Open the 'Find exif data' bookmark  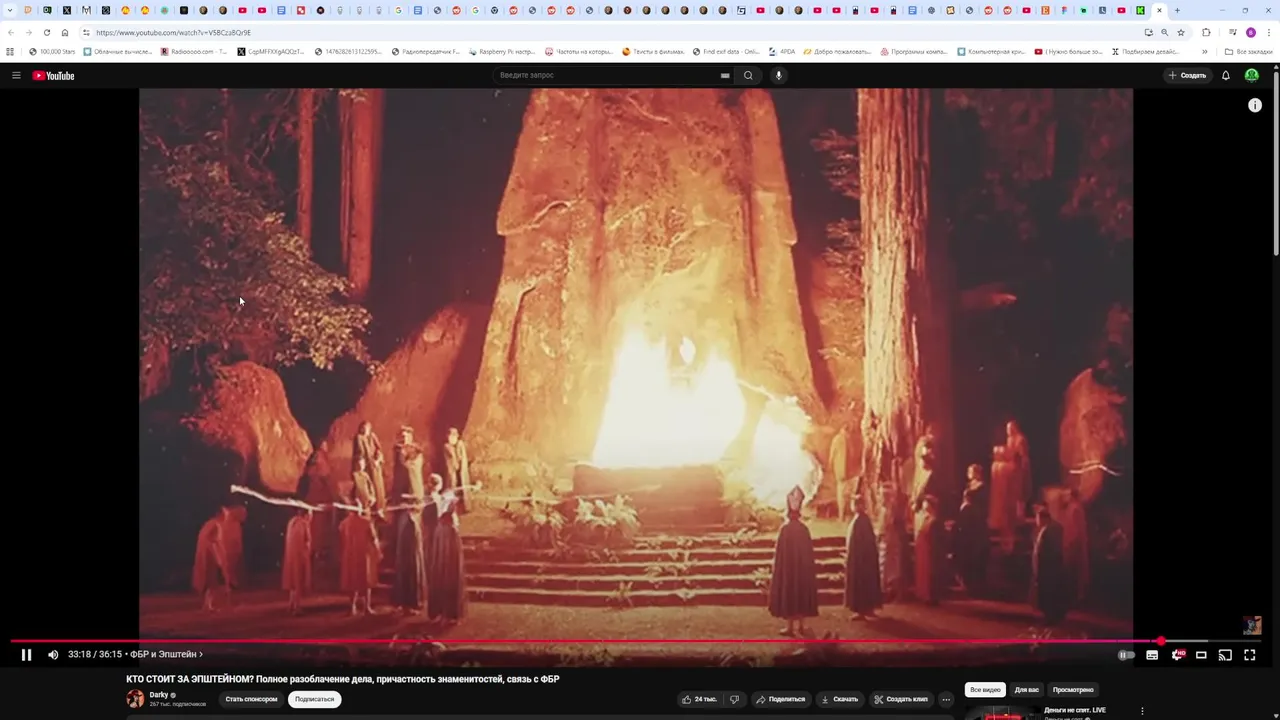pyautogui.click(x=726, y=51)
